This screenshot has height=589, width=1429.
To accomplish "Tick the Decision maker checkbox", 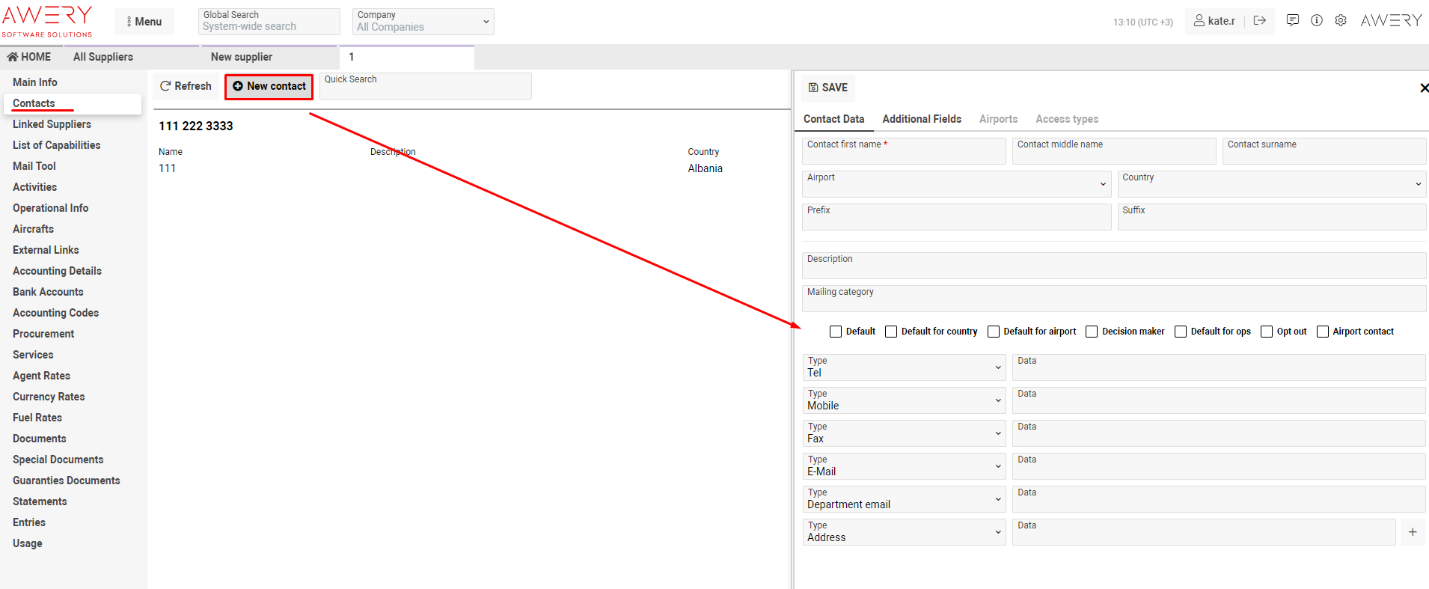I will (1092, 332).
